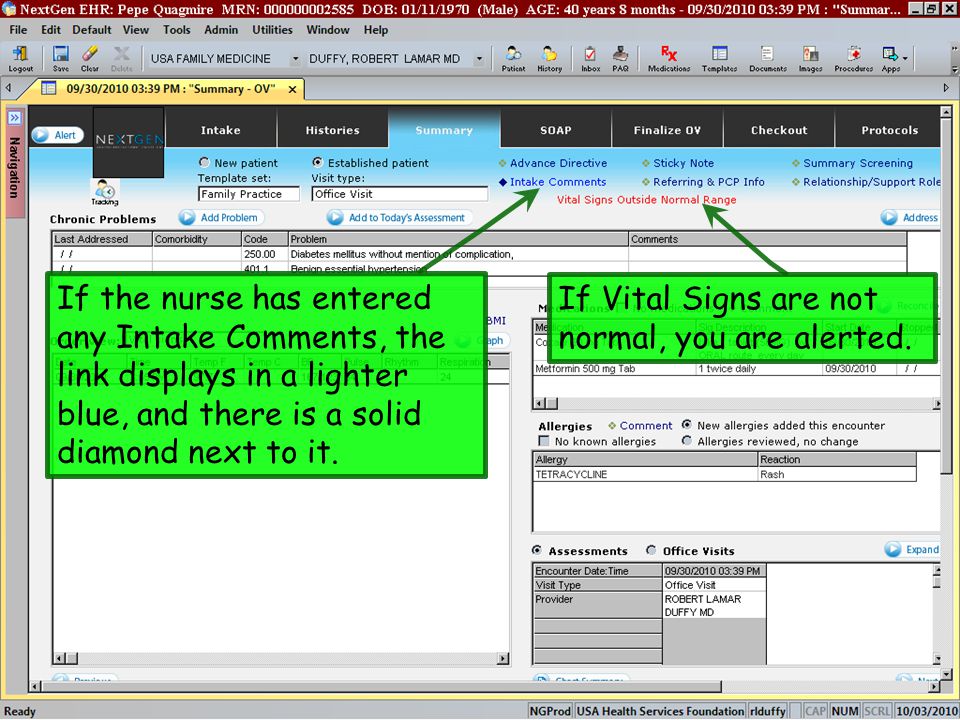The image size is (960, 720).
Task: Click the Reaction column header
Action: pos(836,459)
